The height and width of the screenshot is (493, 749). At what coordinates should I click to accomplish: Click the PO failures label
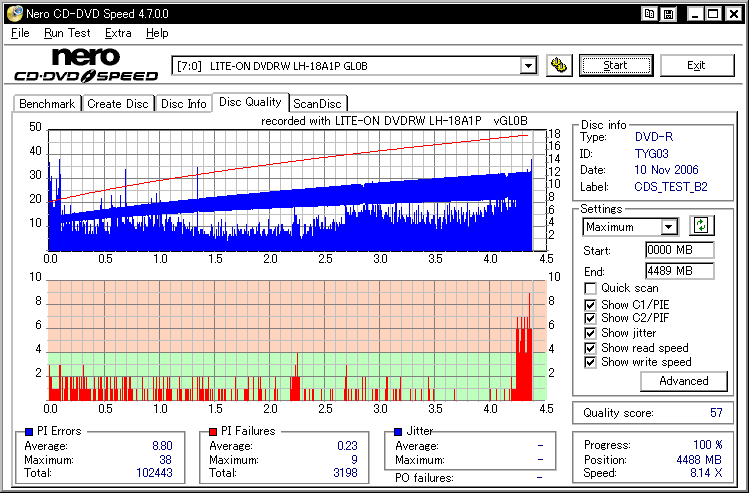point(424,478)
